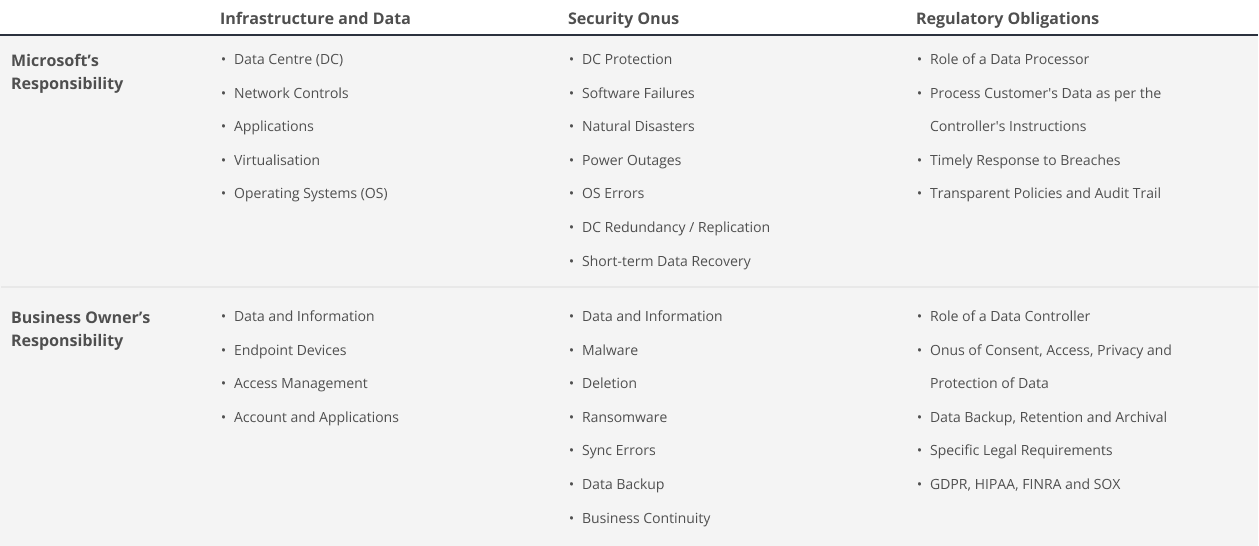Click the Endpoint Devices list item
The width and height of the screenshot is (1259, 546).
click(x=290, y=350)
